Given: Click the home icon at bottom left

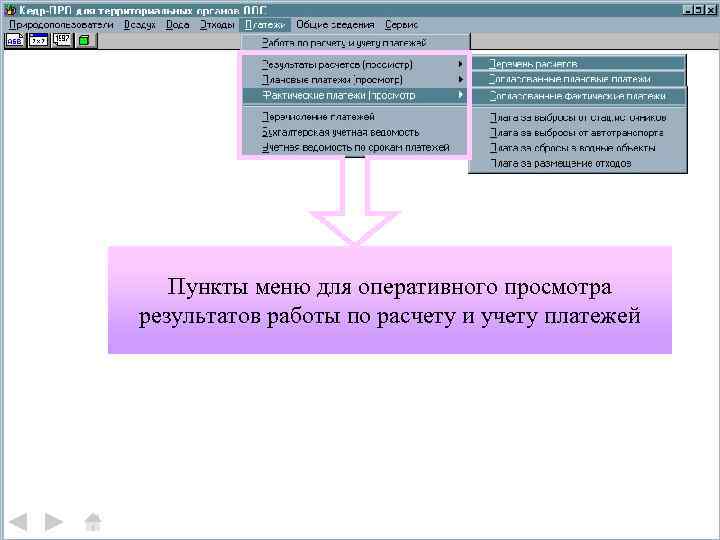Looking at the screenshot, I should click(92, 522).
